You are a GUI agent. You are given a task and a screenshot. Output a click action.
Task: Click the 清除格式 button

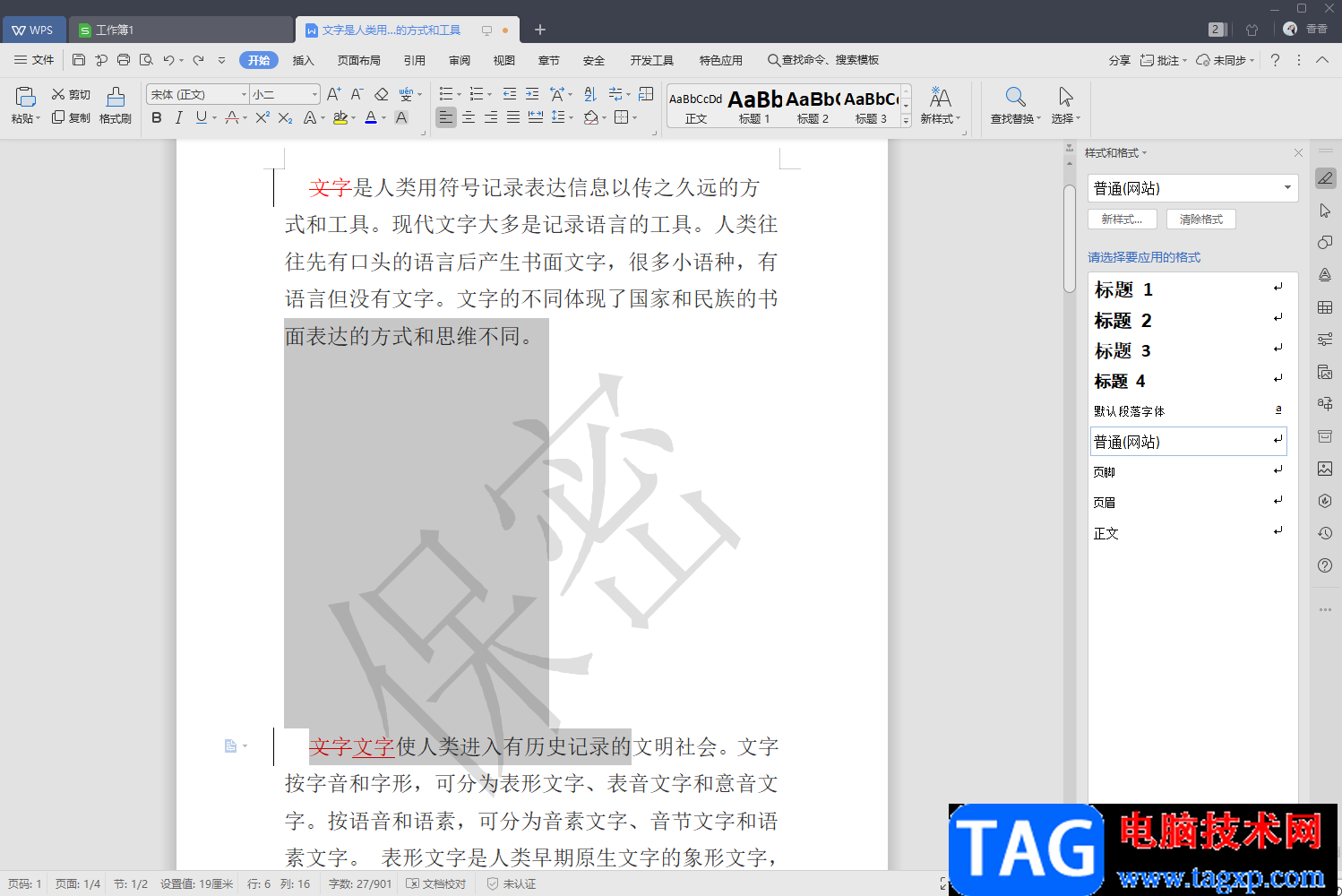coord(1200,220)
